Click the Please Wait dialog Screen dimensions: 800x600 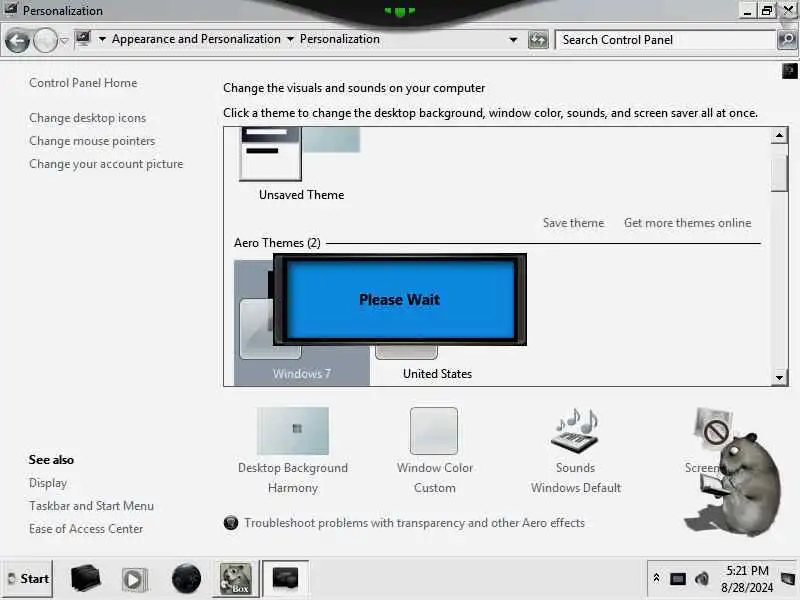pos(399,299)
